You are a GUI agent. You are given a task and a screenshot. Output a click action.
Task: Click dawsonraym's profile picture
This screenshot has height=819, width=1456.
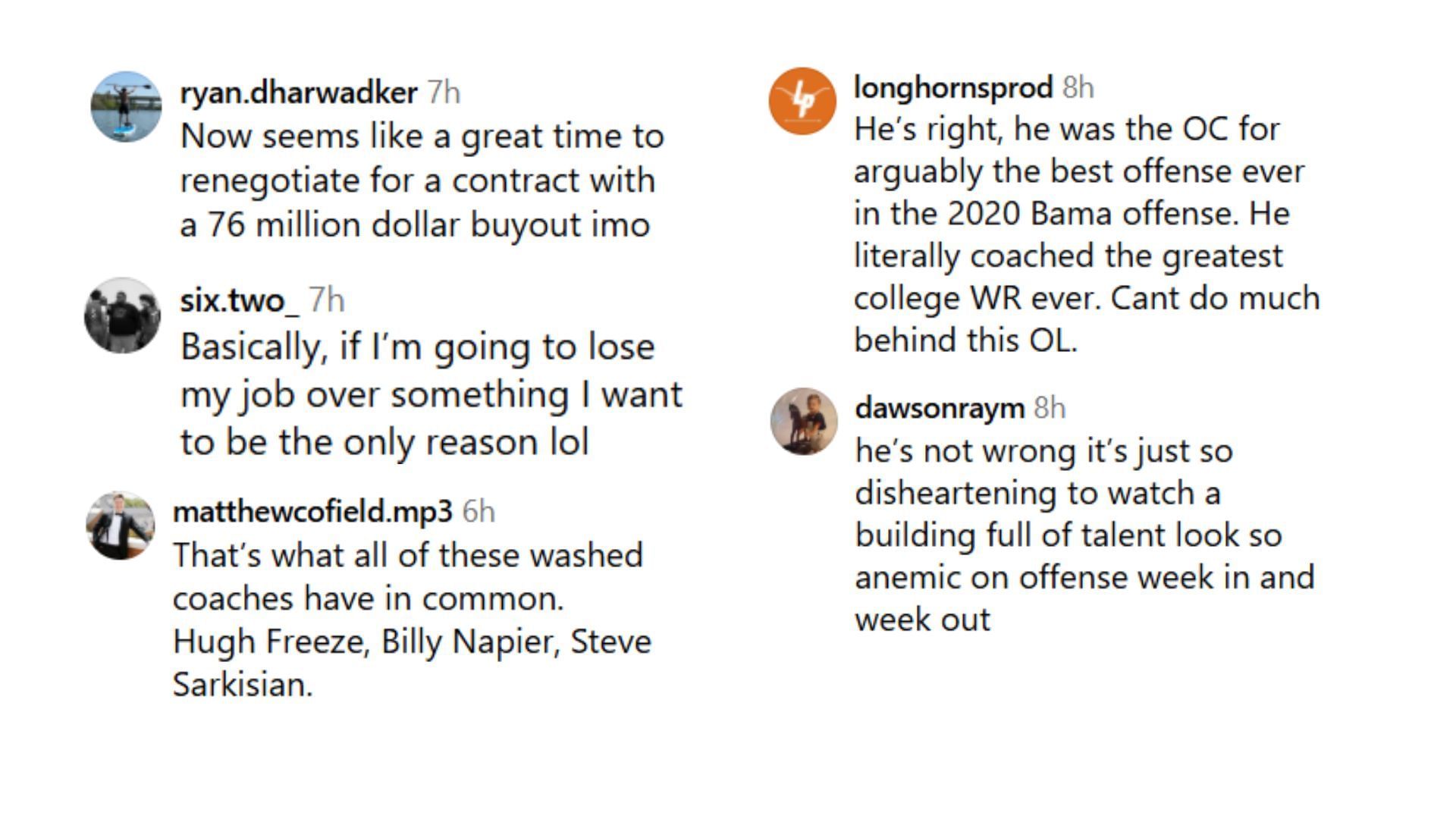click(x=804, y=422)
